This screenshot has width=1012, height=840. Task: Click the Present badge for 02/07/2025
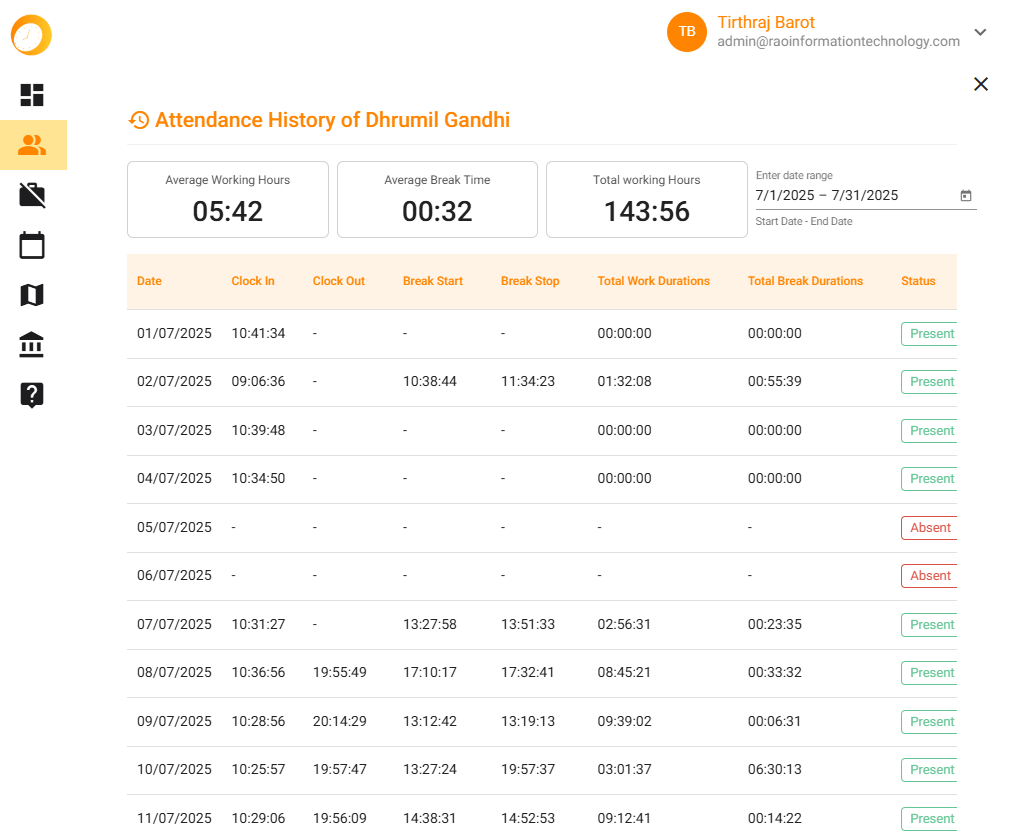pyautogui.click(x=929, y=382)
